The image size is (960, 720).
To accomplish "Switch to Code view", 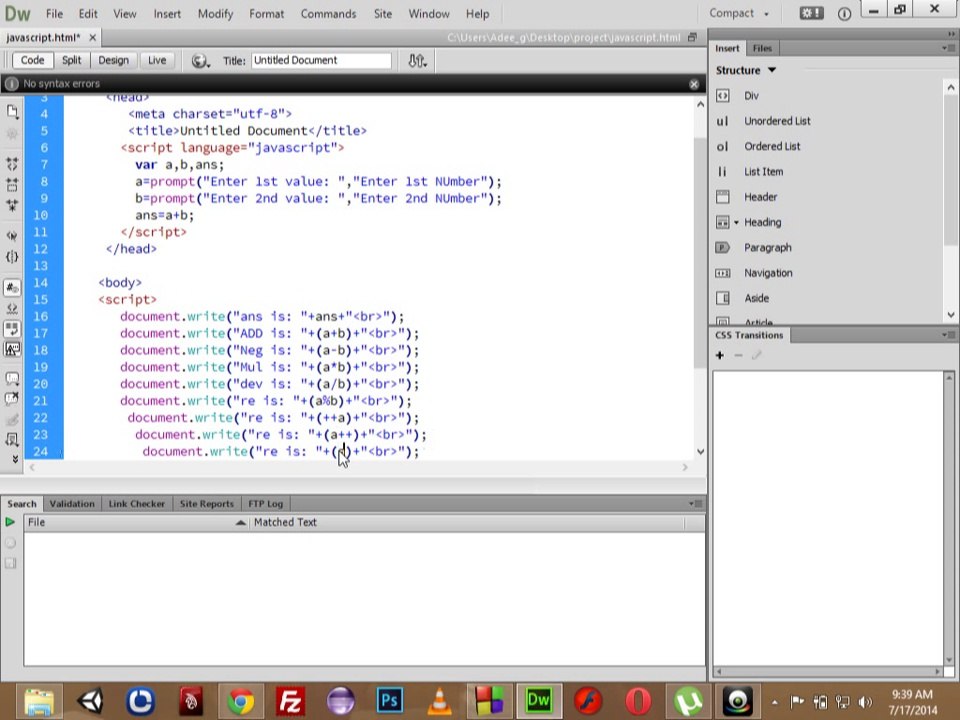I will (x=32, y=60).
